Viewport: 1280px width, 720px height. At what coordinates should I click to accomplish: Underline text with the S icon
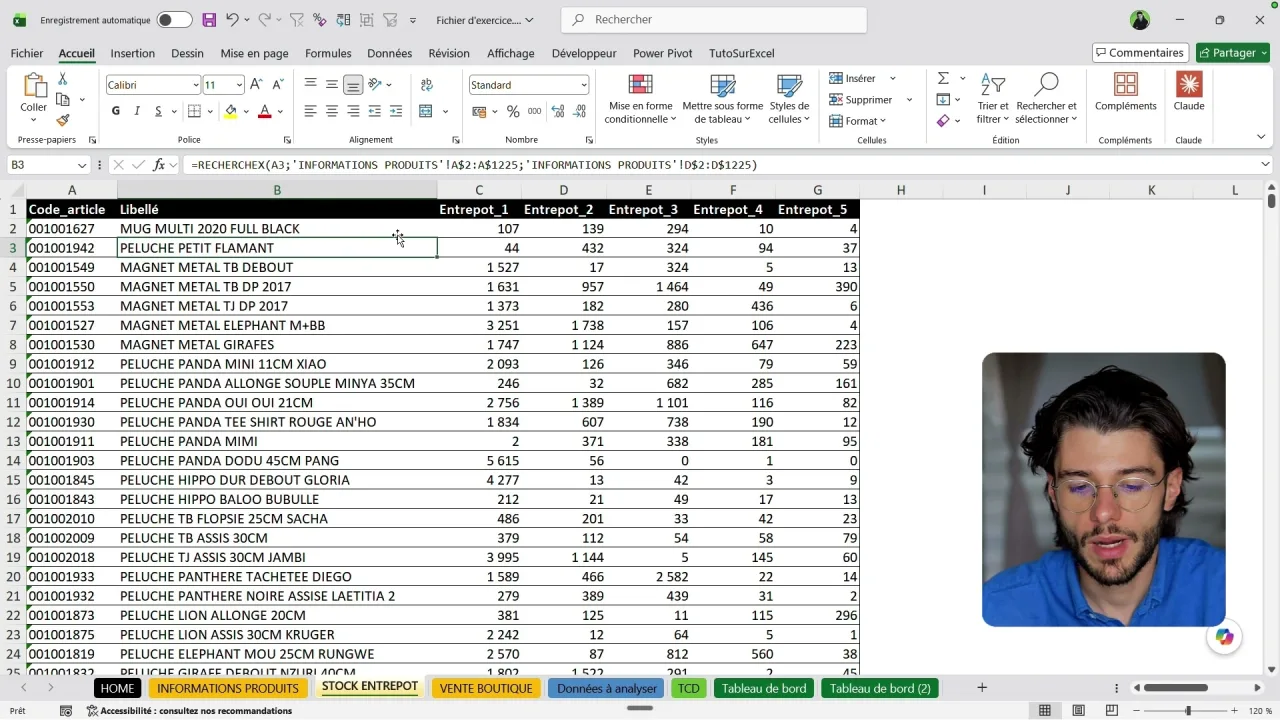click(158, 111)
